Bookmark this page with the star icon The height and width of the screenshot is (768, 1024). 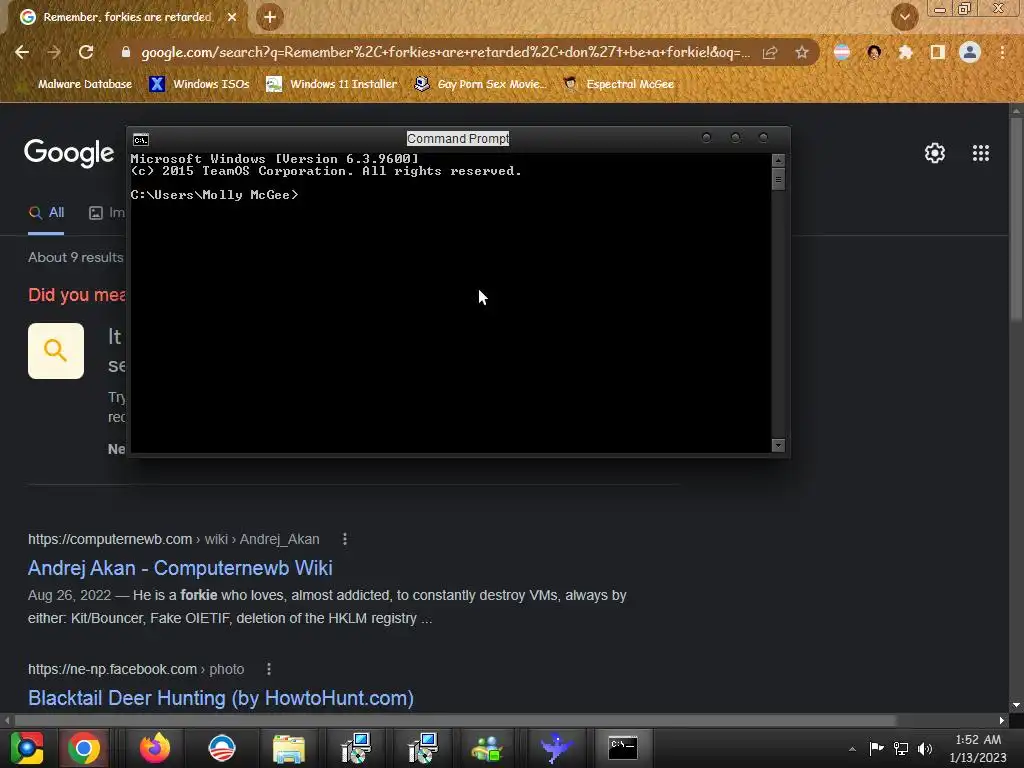tap(802, 52)
